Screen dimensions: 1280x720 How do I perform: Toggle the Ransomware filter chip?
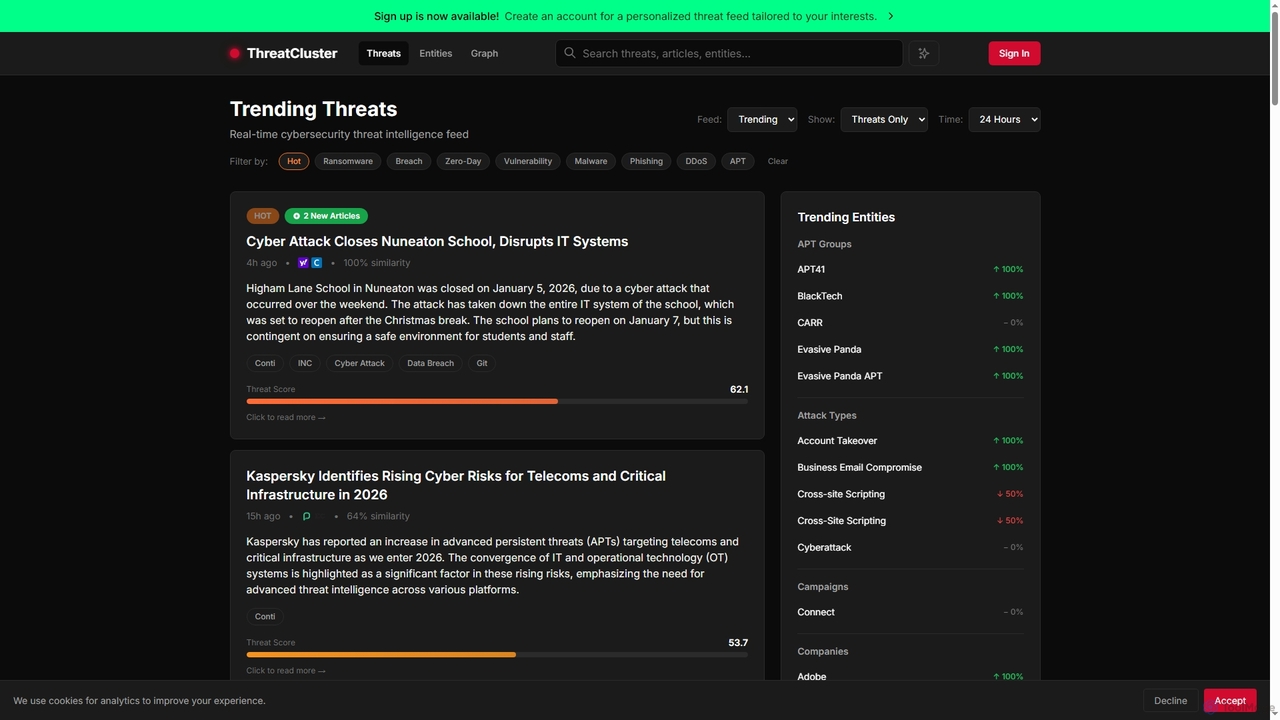[348, 161]
